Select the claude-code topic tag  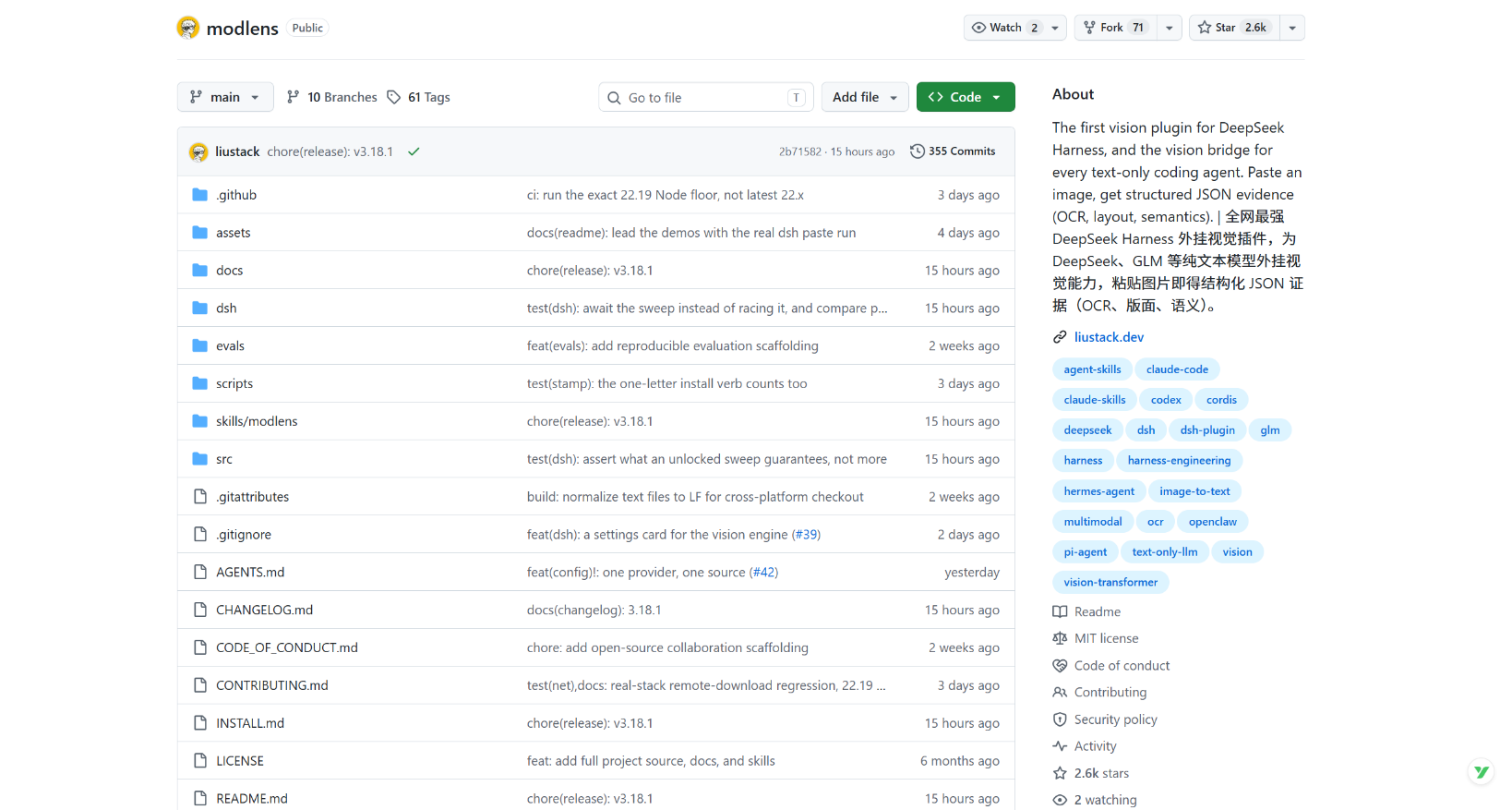pyautogui.click(x=1177, y=369)
